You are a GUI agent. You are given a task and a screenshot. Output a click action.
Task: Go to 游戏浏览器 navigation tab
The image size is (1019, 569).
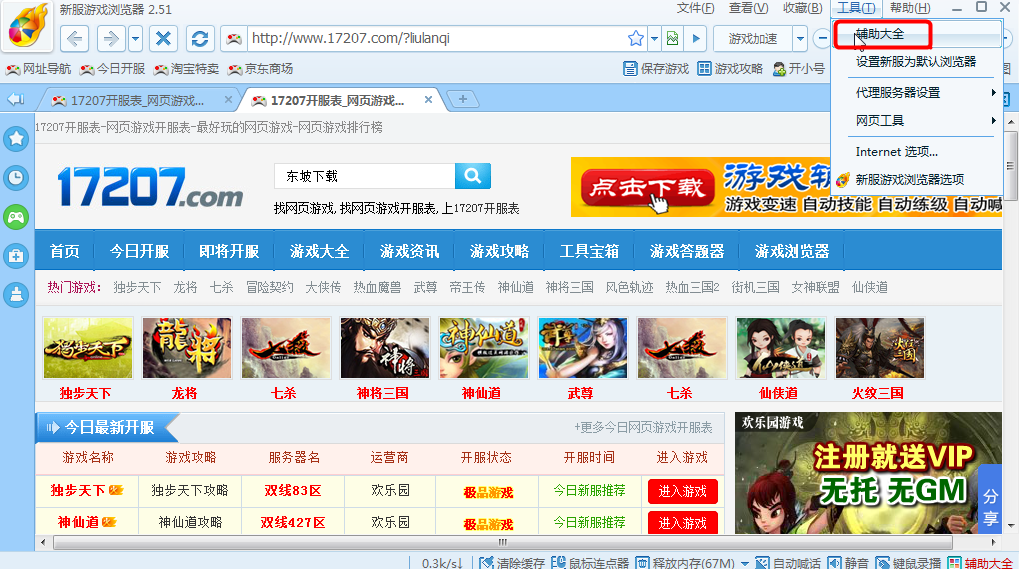(x=792, y=251)
